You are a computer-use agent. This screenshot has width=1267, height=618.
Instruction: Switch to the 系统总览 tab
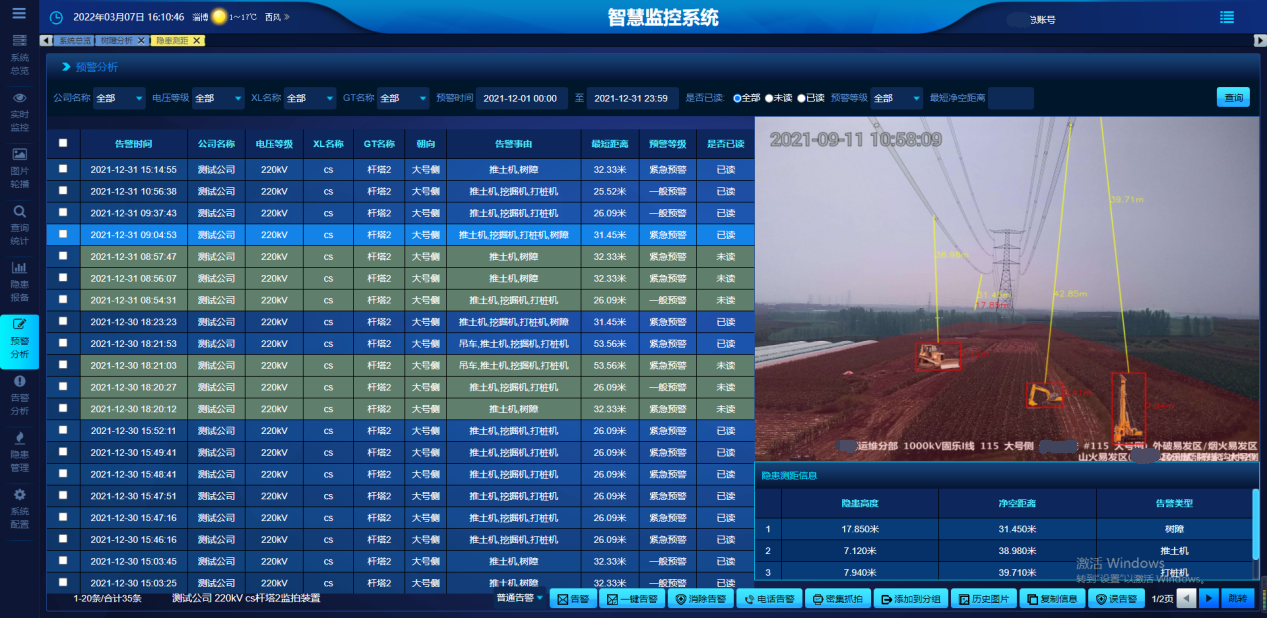[74, 41]
